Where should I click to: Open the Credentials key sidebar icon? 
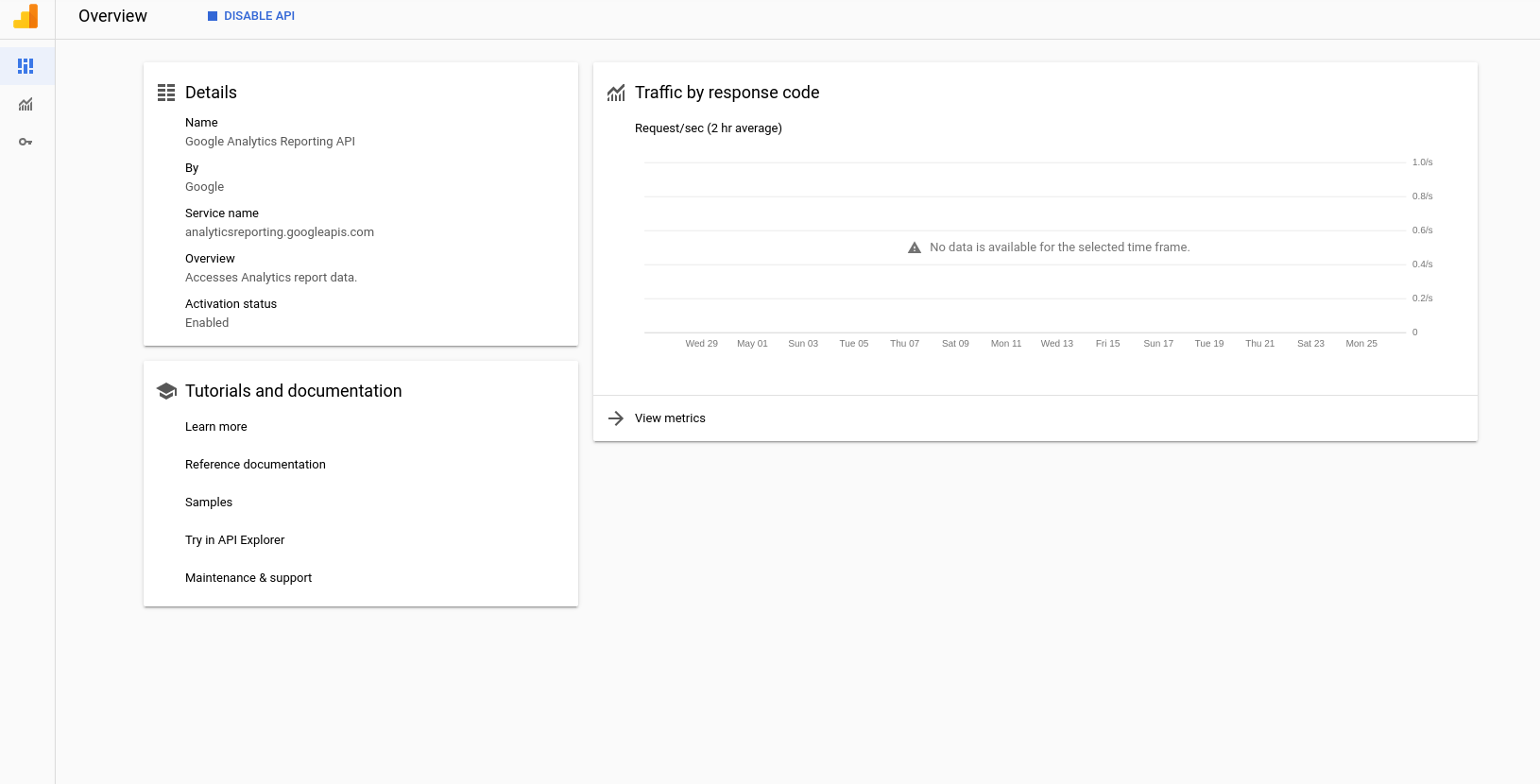coord(26,142)
